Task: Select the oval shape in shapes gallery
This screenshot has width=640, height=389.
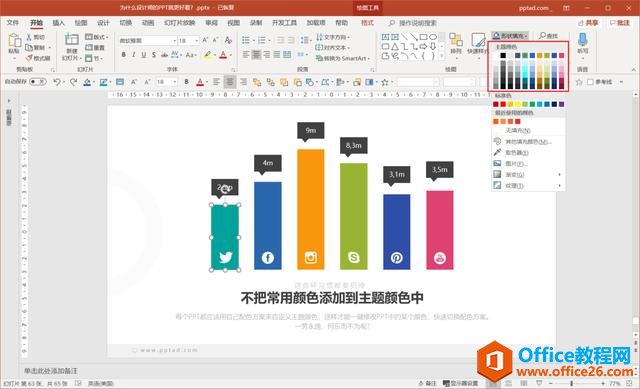Action: pyautogui.click(x=433, y=37)
